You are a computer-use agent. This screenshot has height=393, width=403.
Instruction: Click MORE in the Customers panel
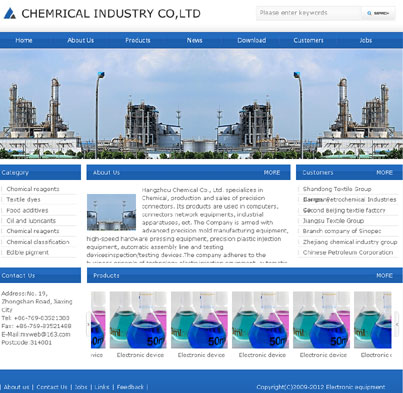coord(384,172)
